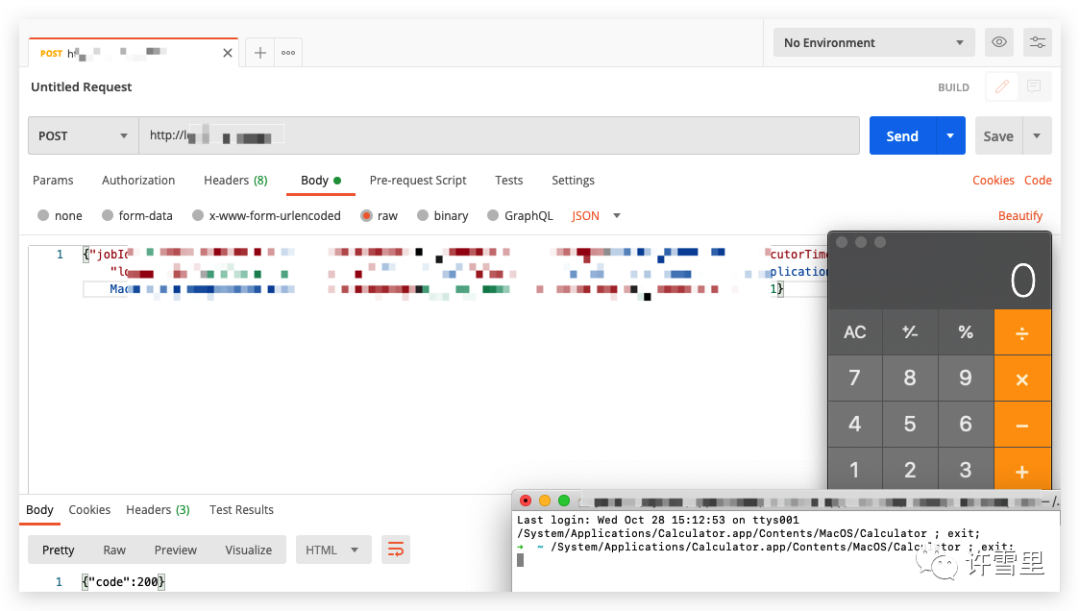Switch to the request Body tab
The width and height of the screenshot is (1080, 611).
click(321, 180)
